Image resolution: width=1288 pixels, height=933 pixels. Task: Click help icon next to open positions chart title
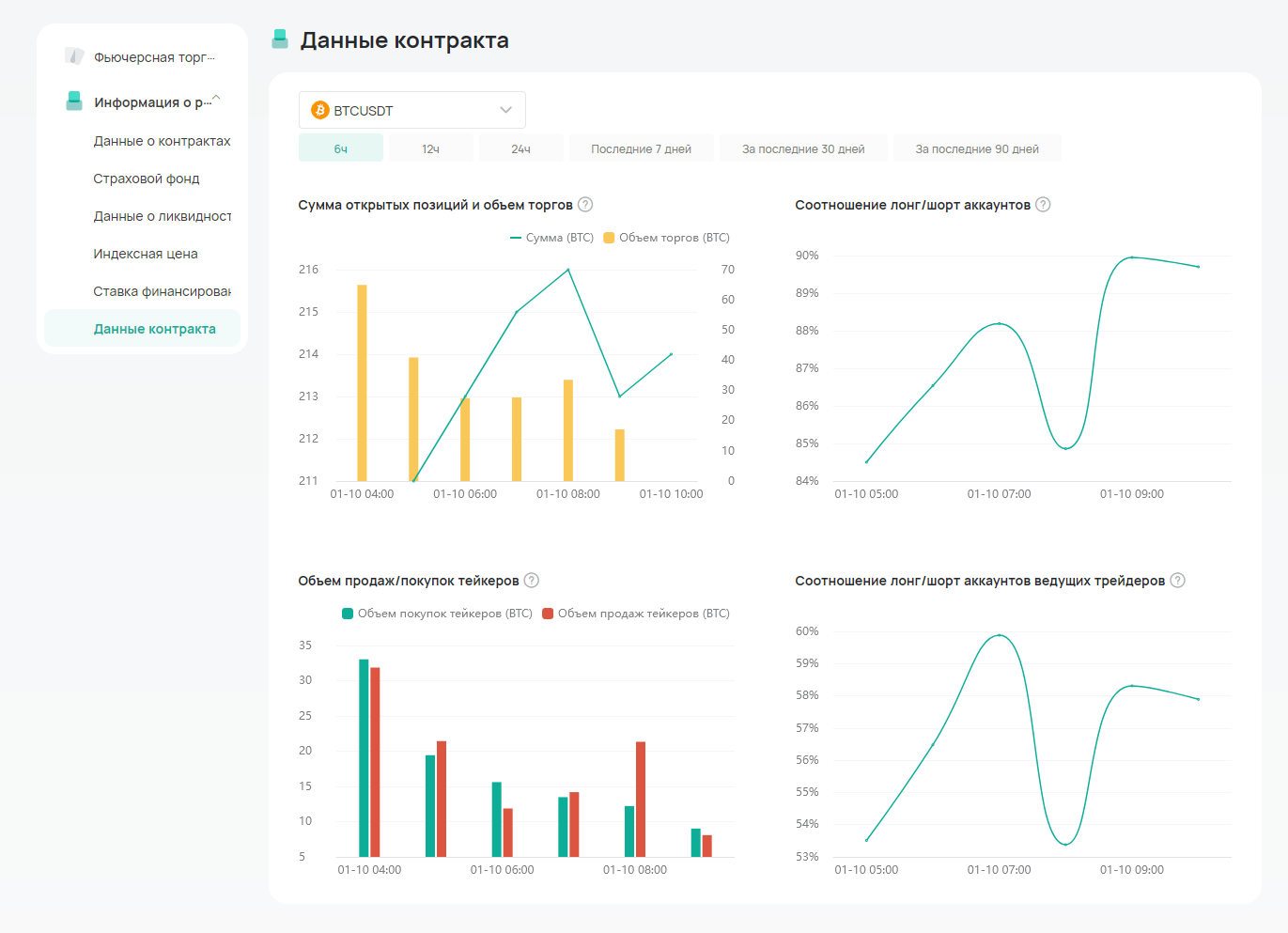tap(585, 205)
